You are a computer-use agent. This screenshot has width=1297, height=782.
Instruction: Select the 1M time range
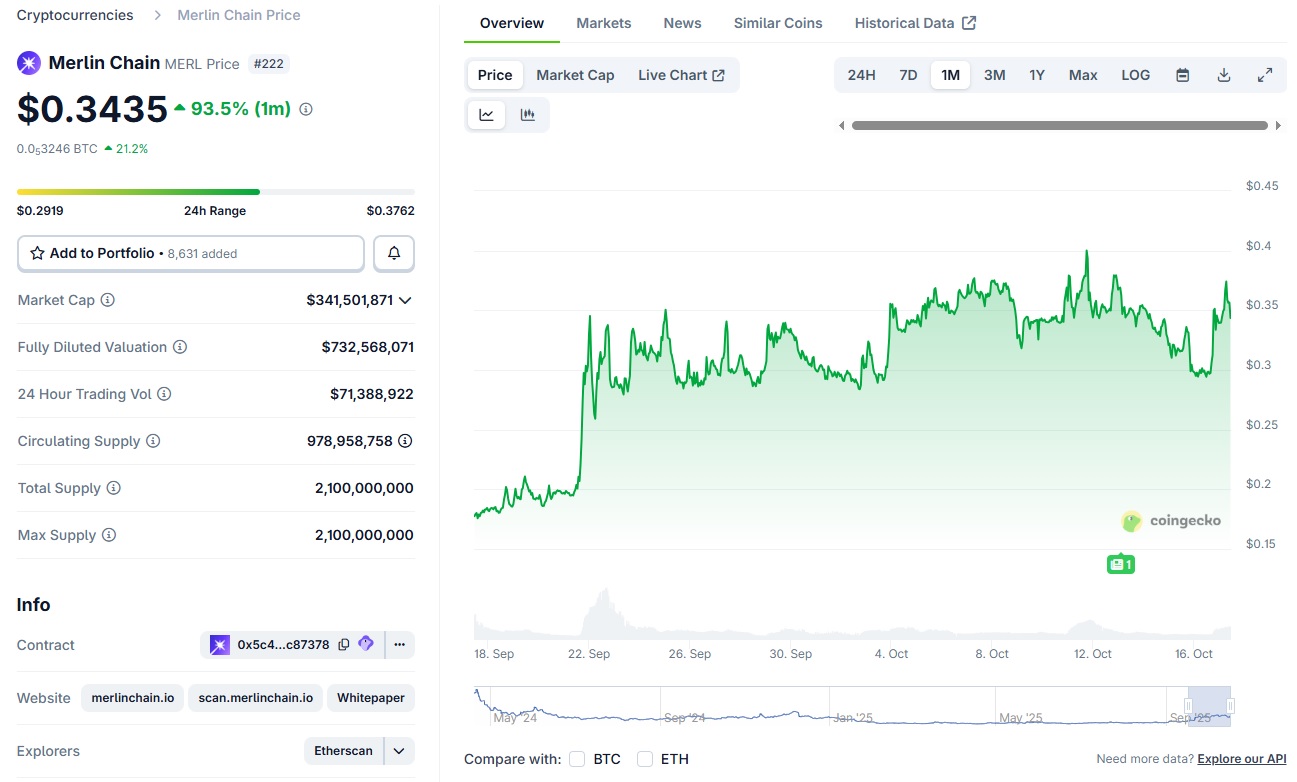[x=950, y=75]
